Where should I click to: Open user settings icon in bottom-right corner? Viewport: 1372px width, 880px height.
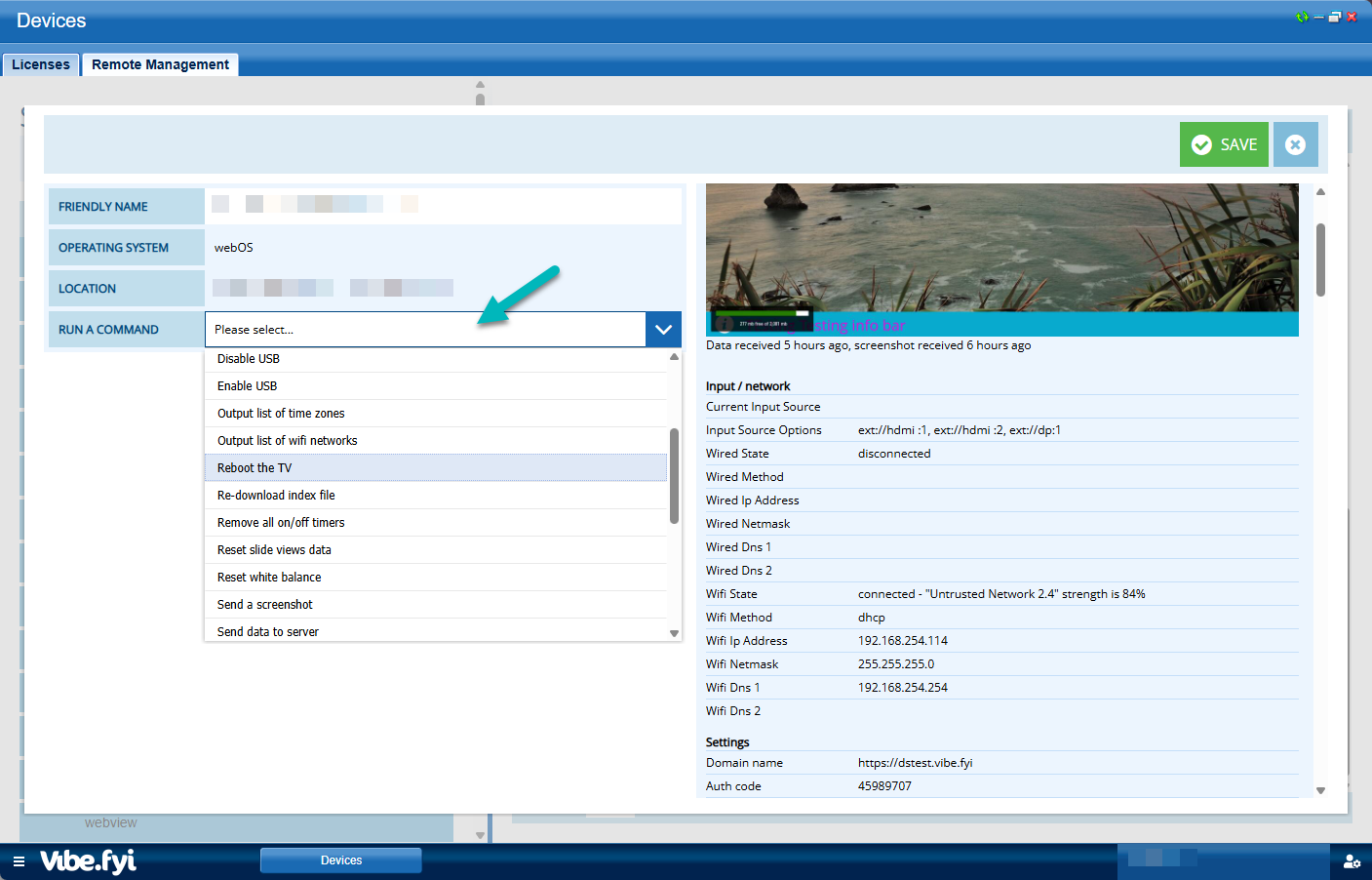coord(1352,861)
